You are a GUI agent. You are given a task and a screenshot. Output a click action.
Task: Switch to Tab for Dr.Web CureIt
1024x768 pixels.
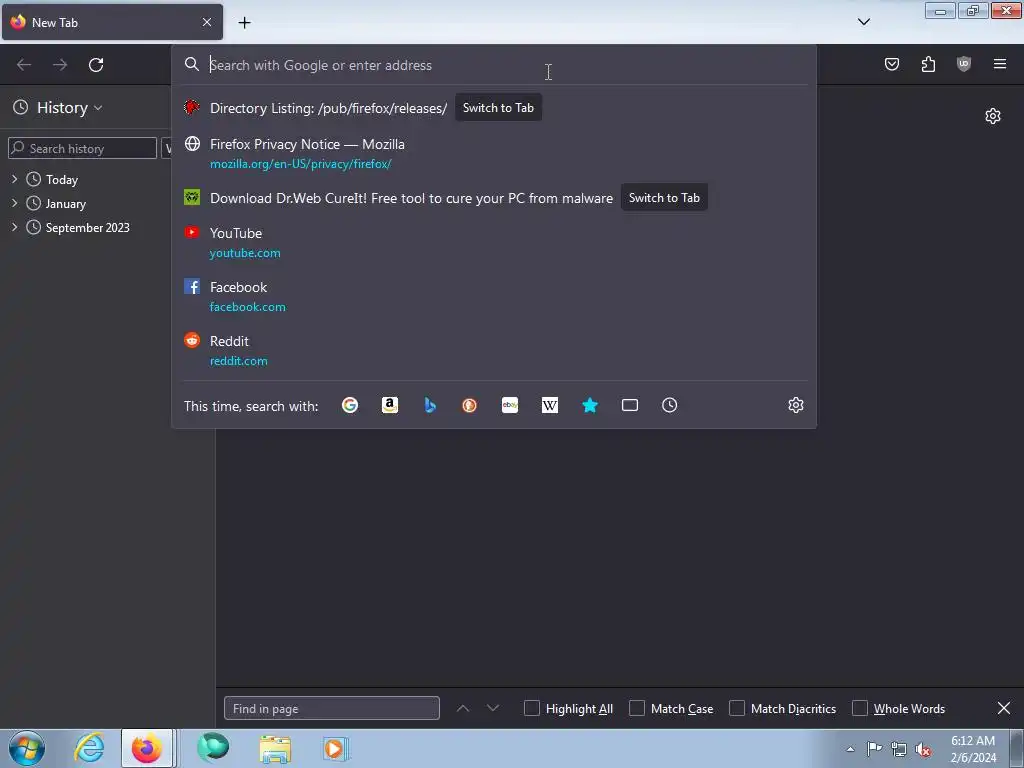(664, 198)
